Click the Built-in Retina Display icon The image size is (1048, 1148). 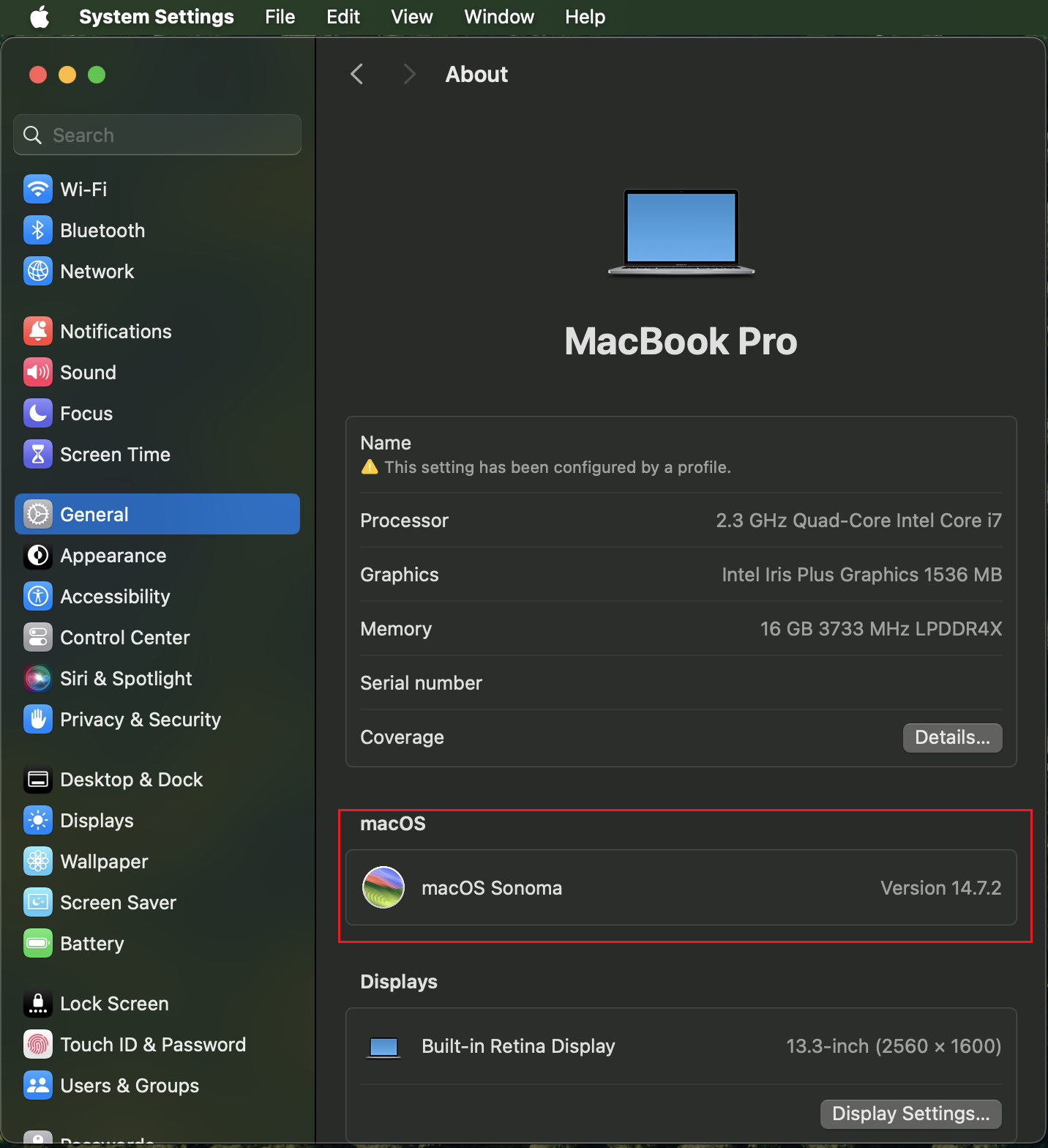click(x=383, y=1047)
